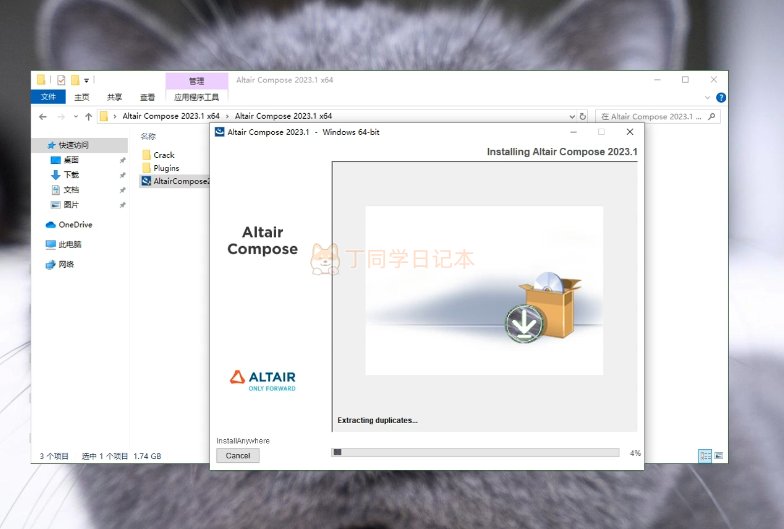Select 此电脑 in navigation pane
This screenshot has width=784, height=529.
[70, 244]
